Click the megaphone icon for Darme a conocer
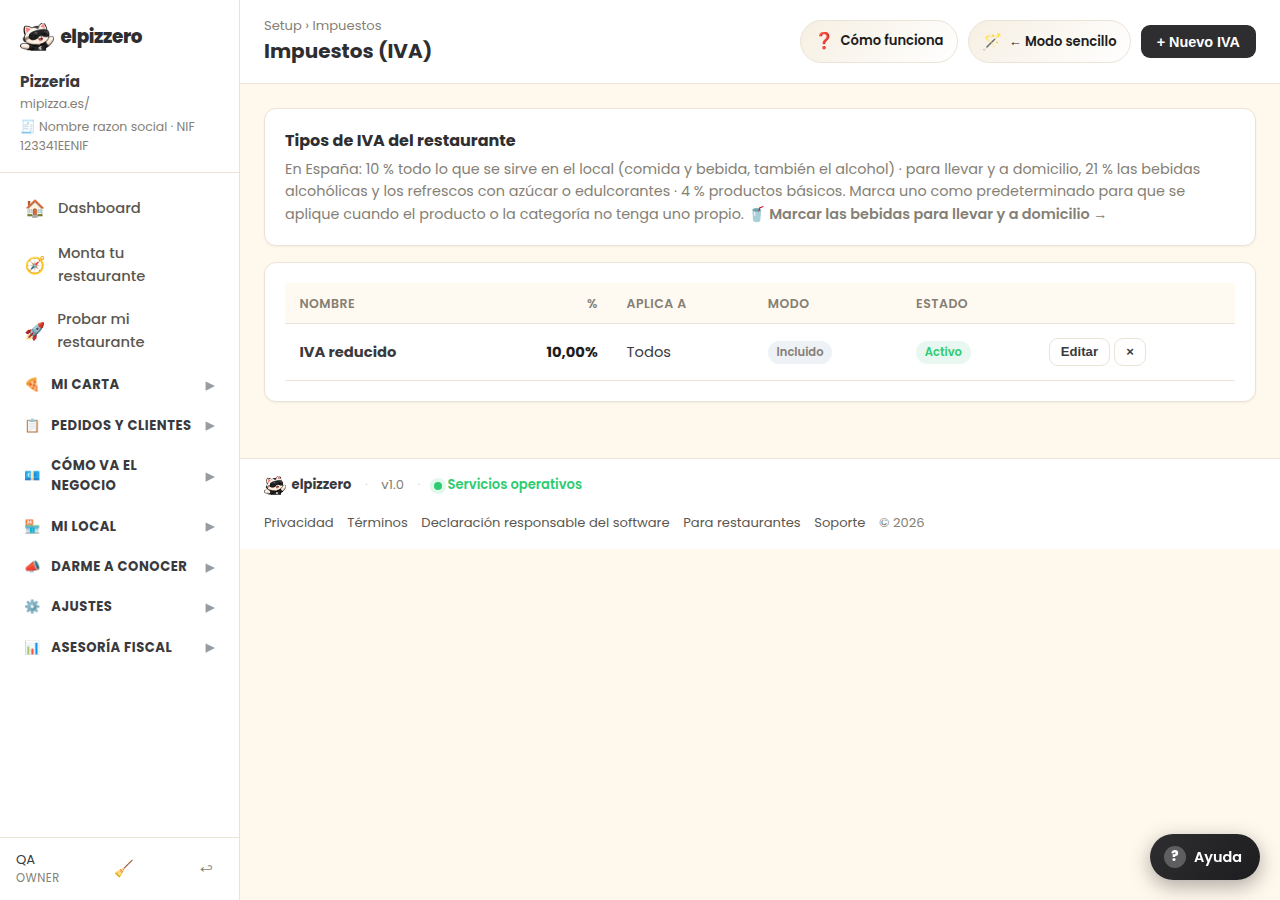 coord(32,566)
